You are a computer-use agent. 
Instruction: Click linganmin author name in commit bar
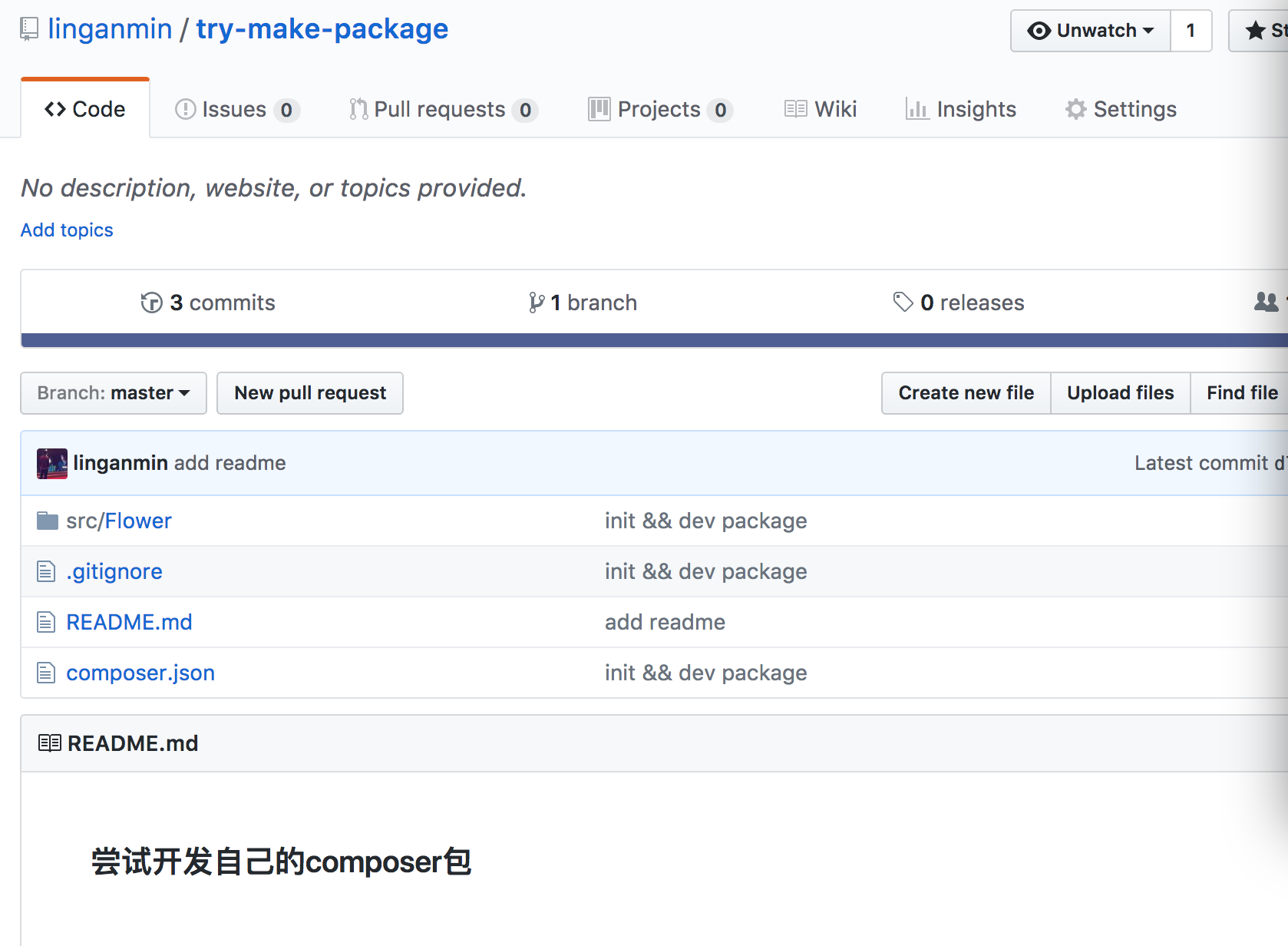coord(121,463)
